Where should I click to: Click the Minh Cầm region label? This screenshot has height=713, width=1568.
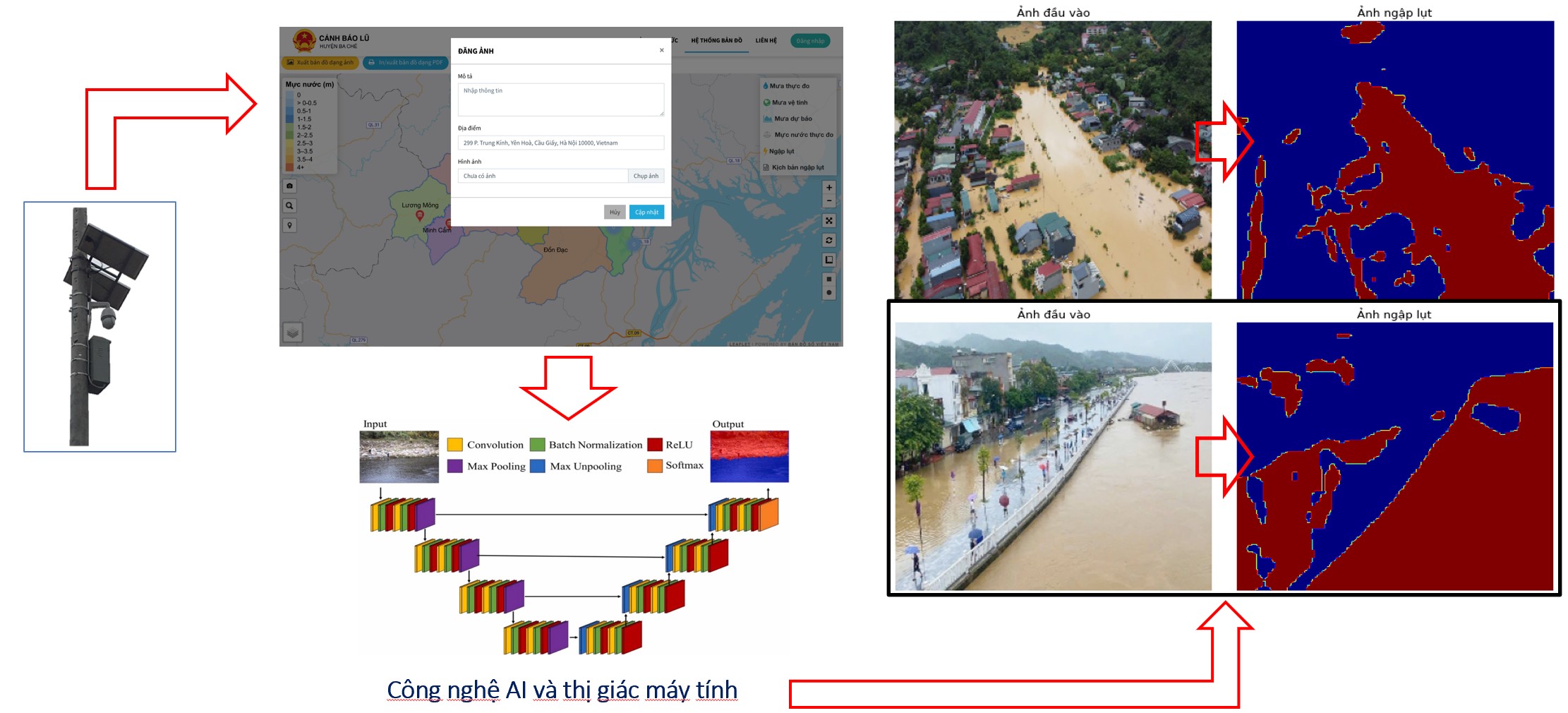click(x=437, y=230)
